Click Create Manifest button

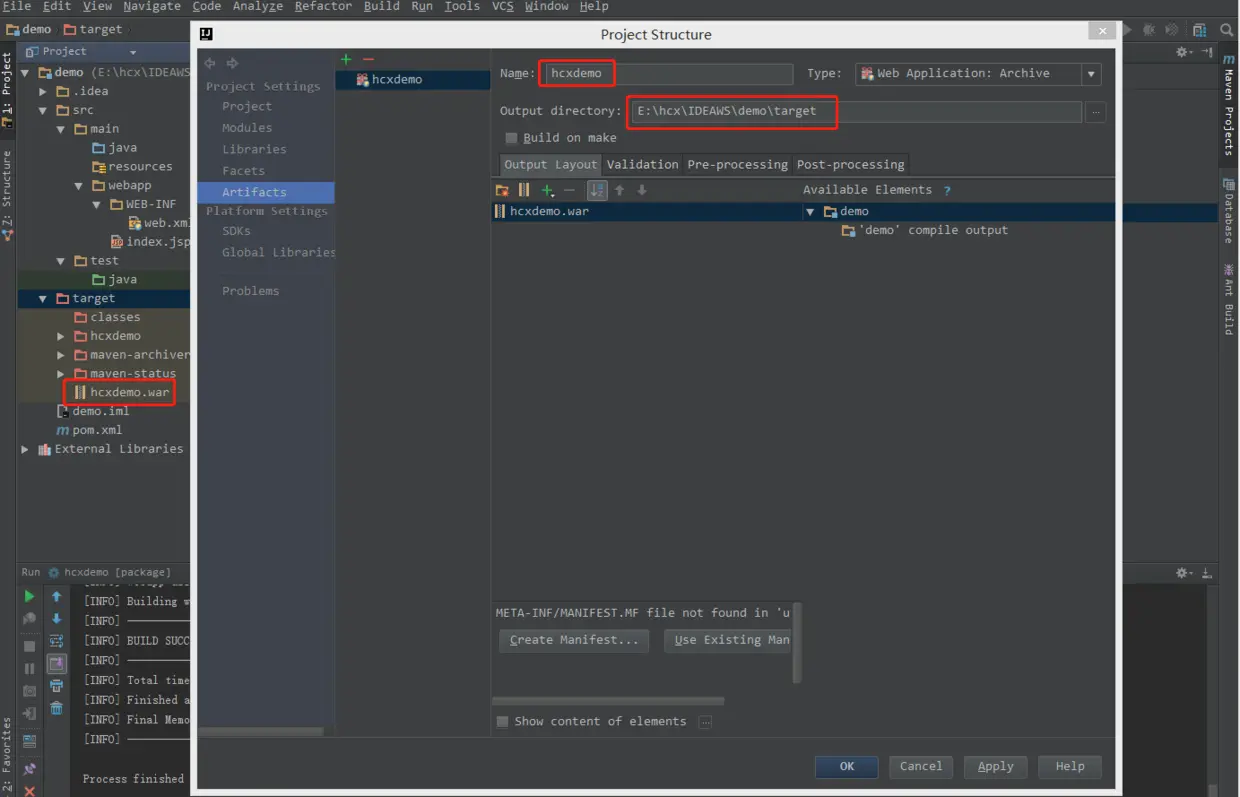click(x=574, y=641)
